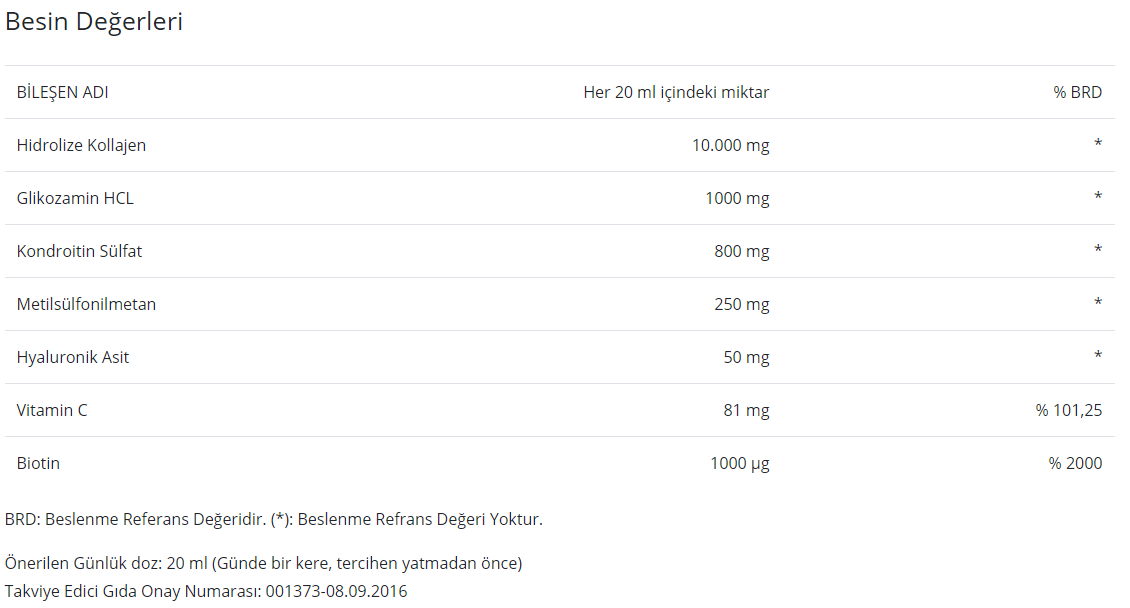Click the % BRD column header
This screenshot has width=1130, height=608.
tap(1077, 92)
